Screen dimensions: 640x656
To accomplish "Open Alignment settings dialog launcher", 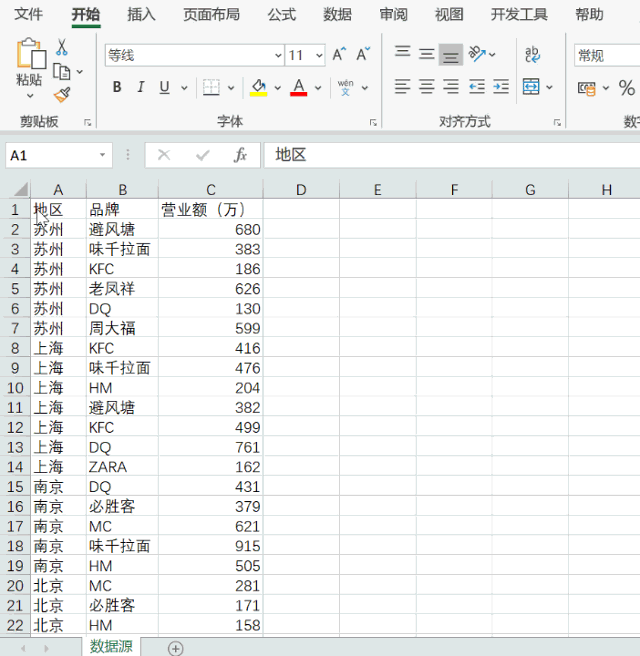I will pyautogui.click(x=557, y=123).
